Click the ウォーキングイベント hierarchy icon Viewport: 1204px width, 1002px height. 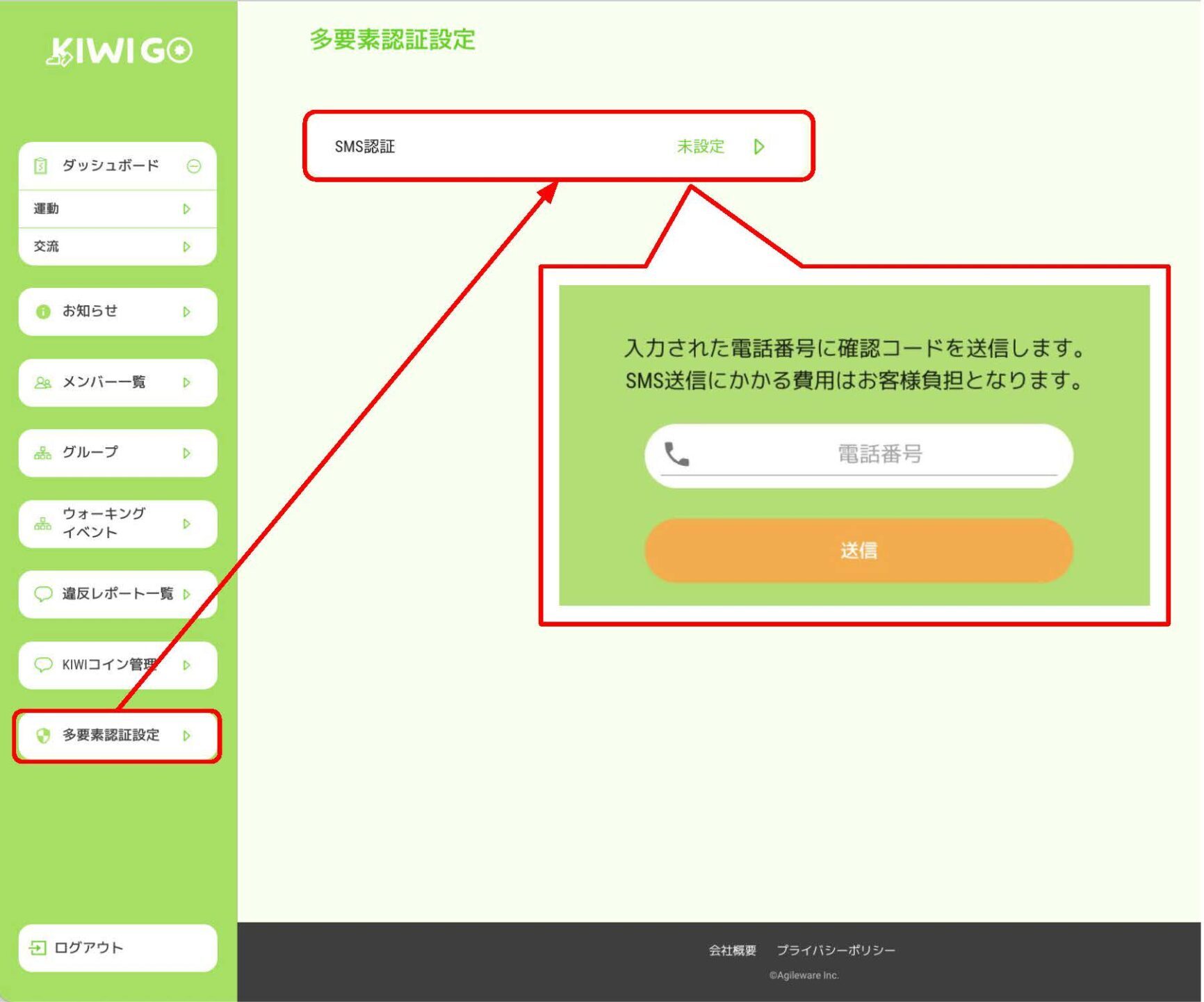43,524
